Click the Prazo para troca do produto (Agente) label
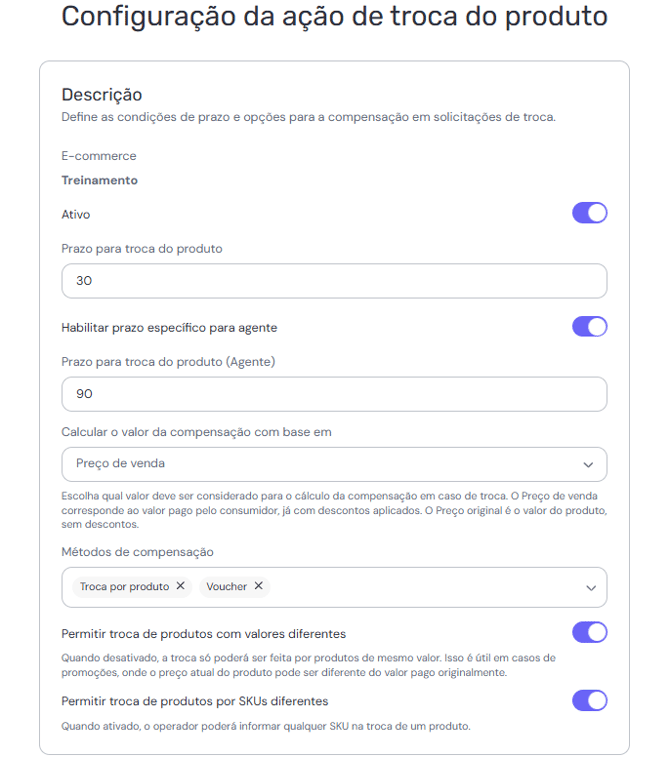 coord(168,361)
